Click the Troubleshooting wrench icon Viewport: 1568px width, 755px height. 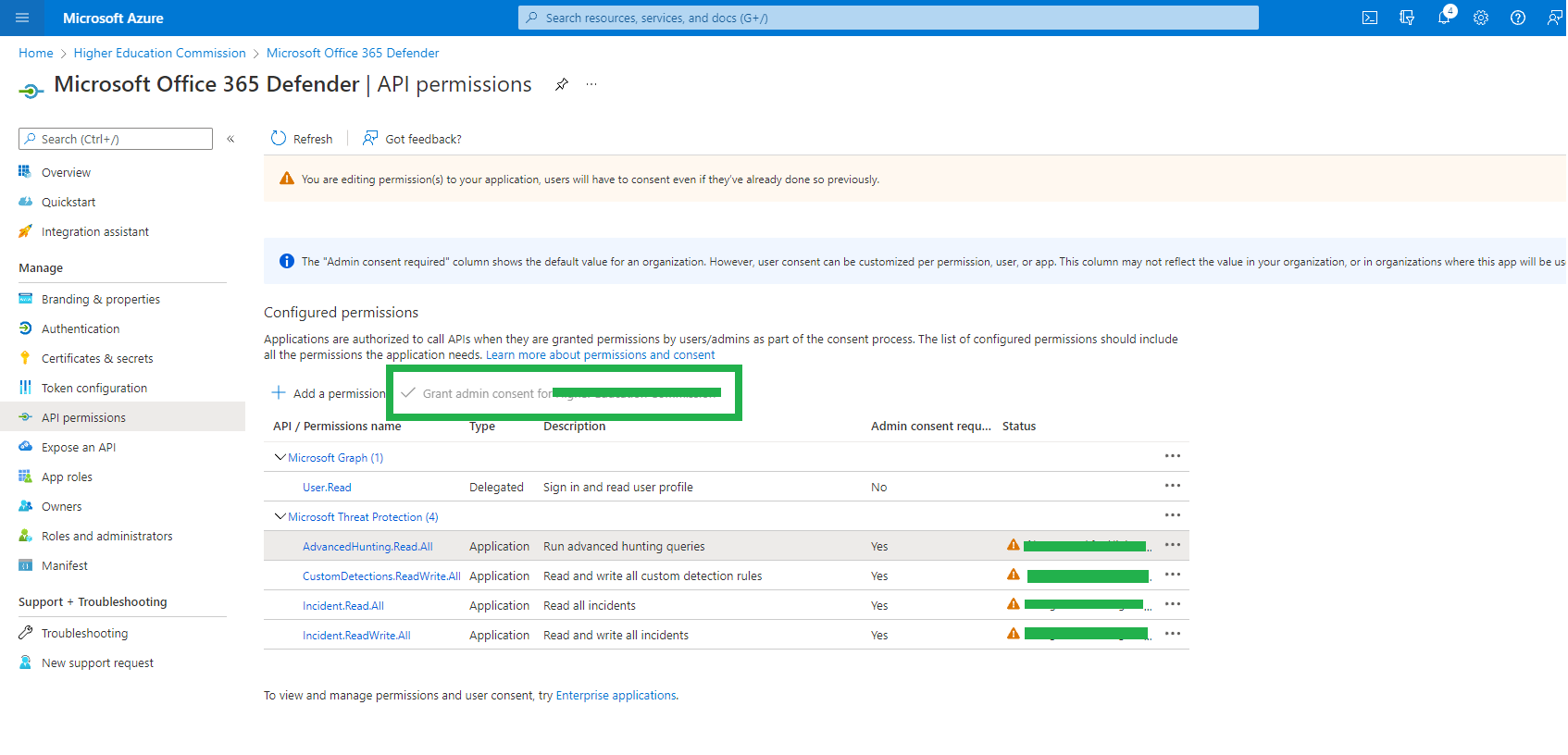pos(25,633)
